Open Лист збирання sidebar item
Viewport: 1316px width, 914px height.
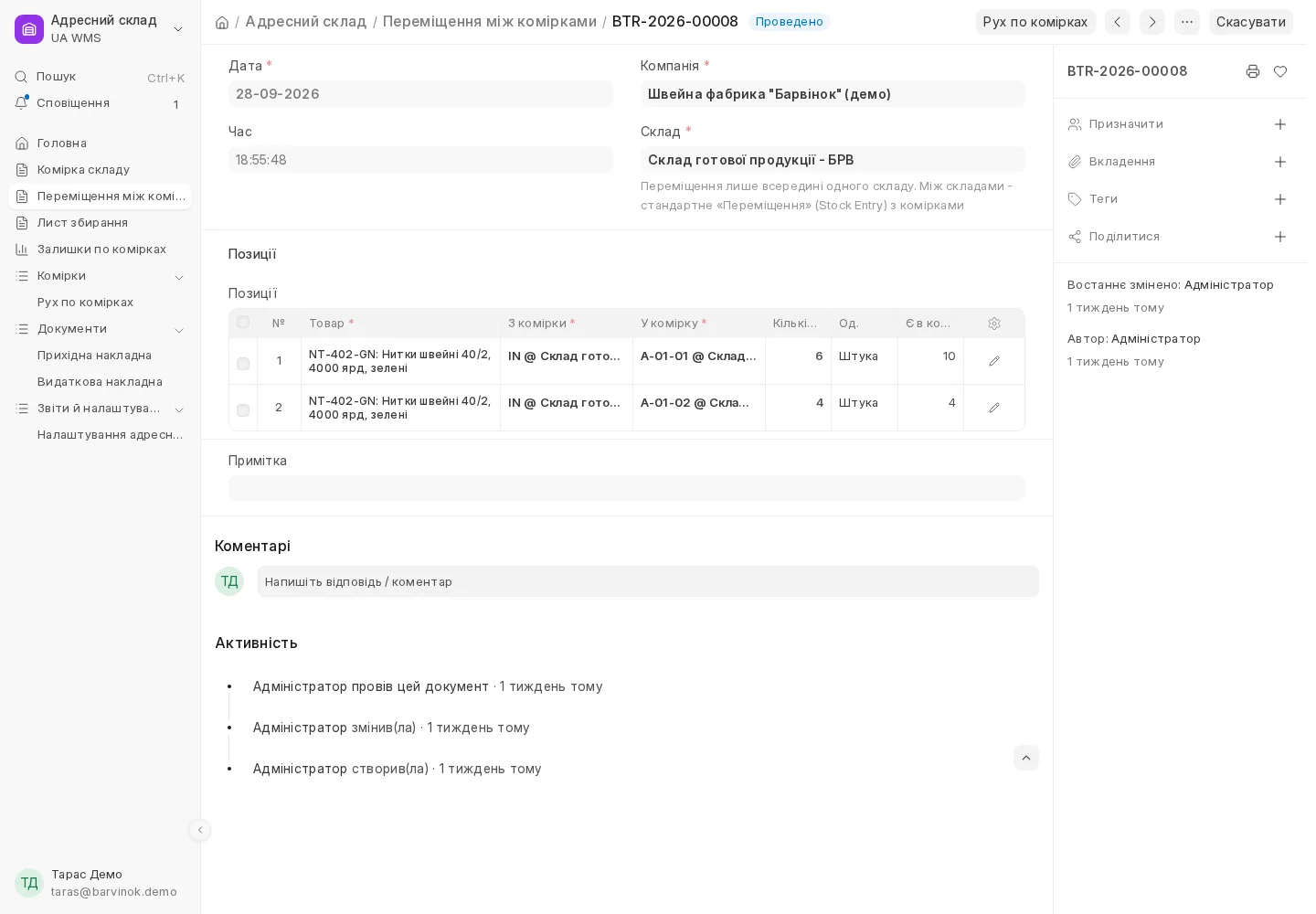point(101,223)
